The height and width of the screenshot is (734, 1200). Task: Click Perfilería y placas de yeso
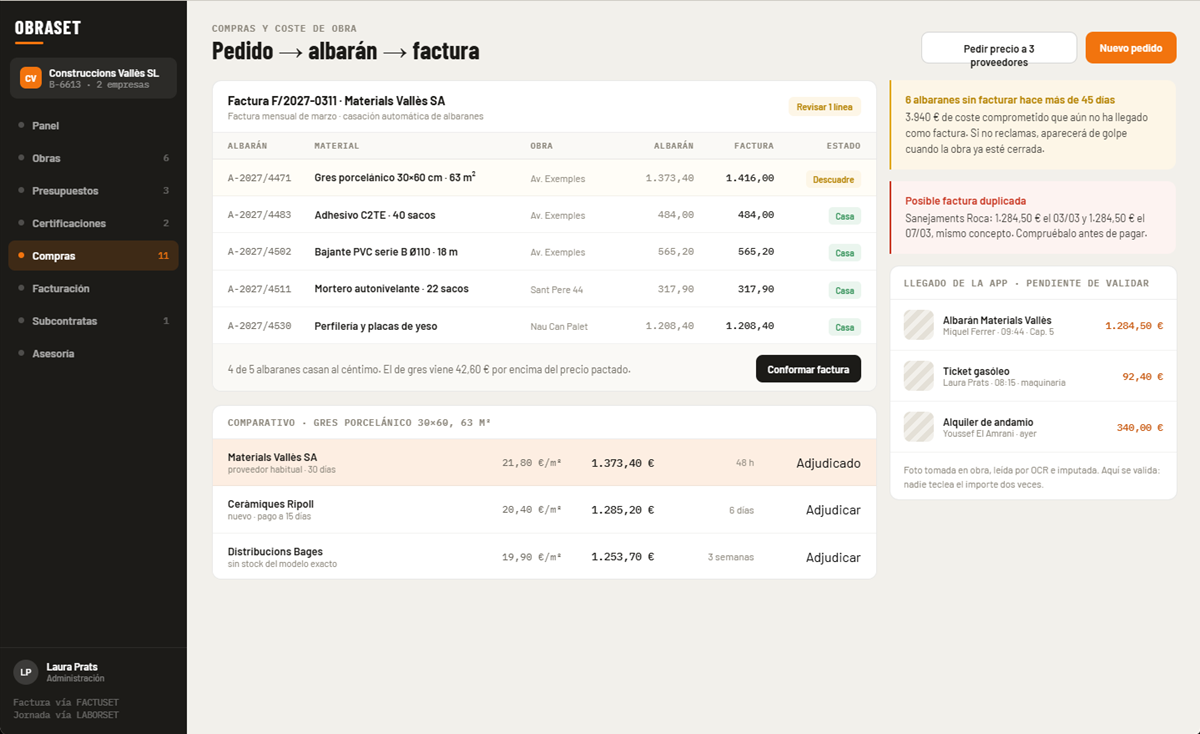pos(375,326)
